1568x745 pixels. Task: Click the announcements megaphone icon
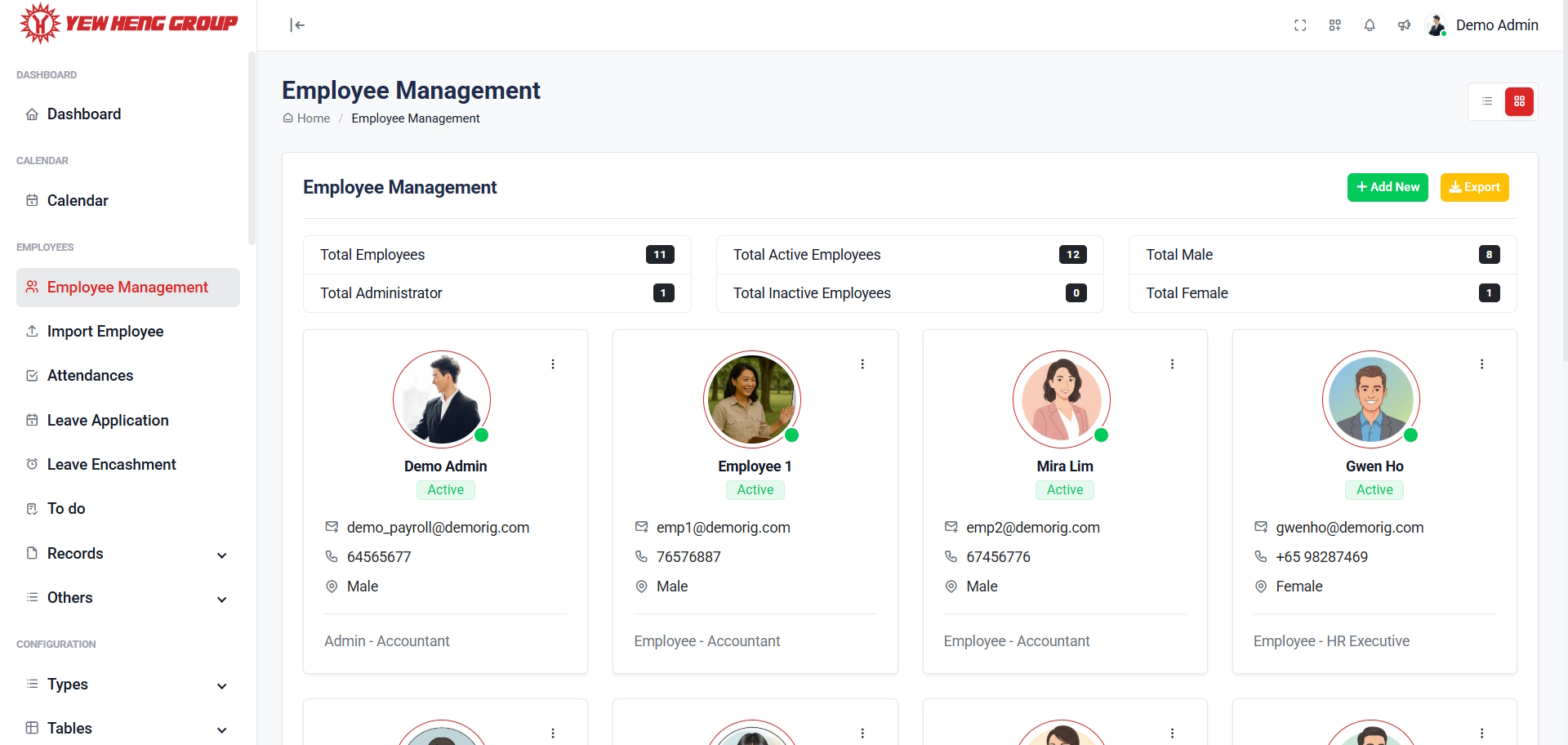pyautogui.click(x=1404, y=25)
